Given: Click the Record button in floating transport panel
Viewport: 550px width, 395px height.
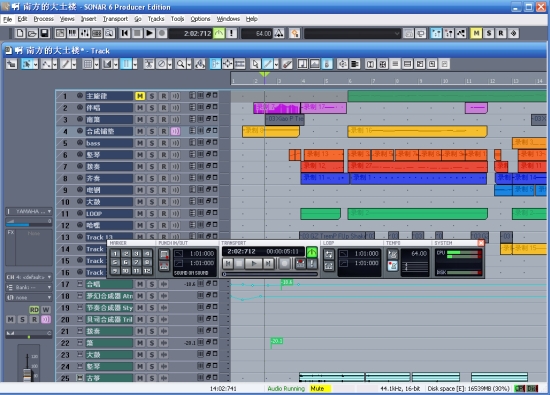Looking at the screenshot, I should click(284, 263).
